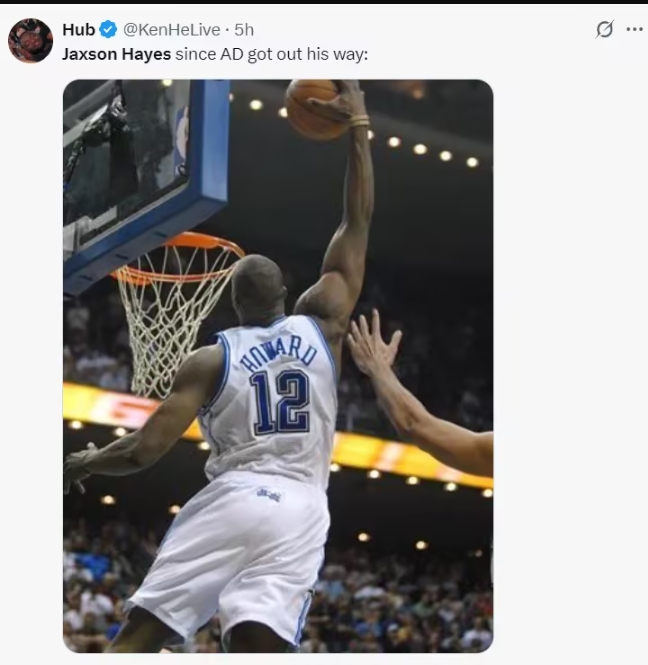The height and width of the screenshot is (665, 648).
Task: Open the three-dot More menu on tweet
Action: coord(634,29)
